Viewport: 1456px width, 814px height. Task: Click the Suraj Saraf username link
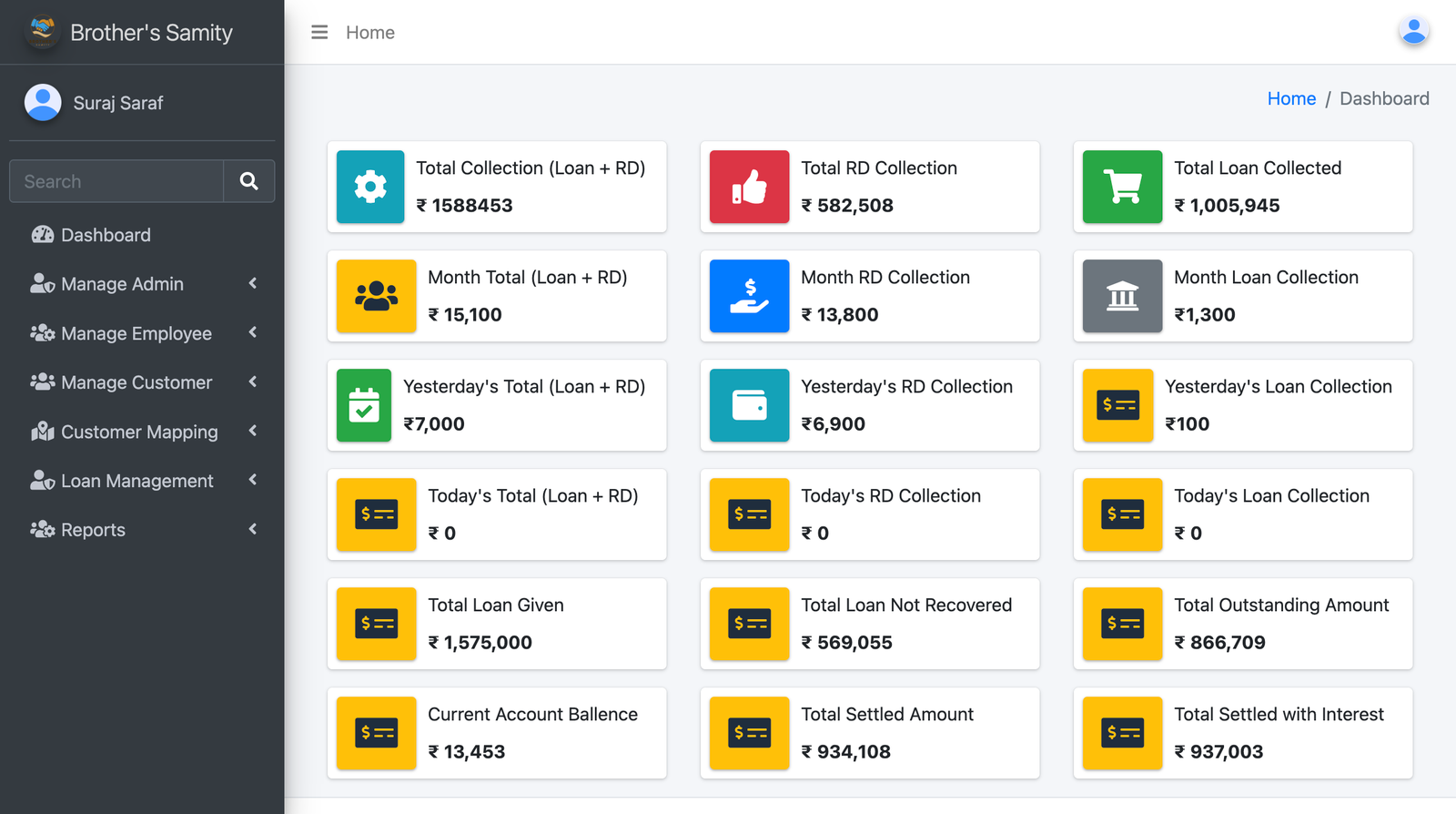coord(118,103)
